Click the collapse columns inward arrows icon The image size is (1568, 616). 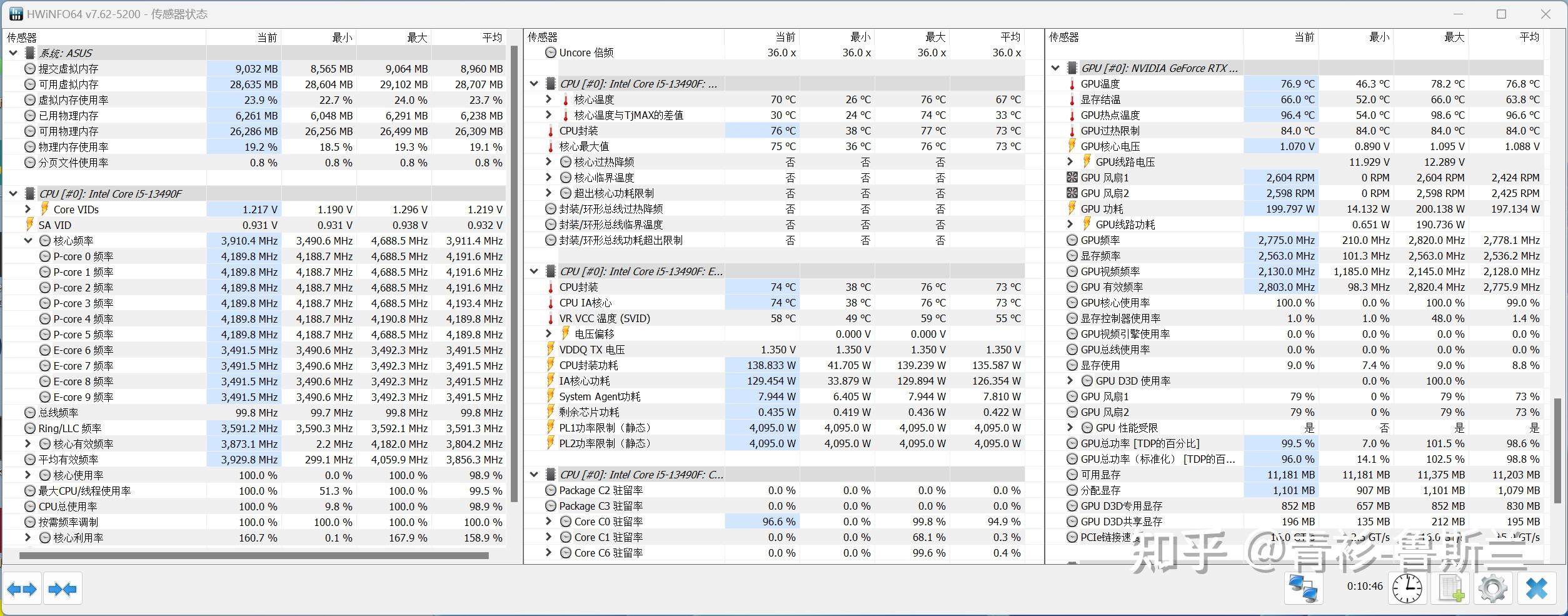[63, 588]
